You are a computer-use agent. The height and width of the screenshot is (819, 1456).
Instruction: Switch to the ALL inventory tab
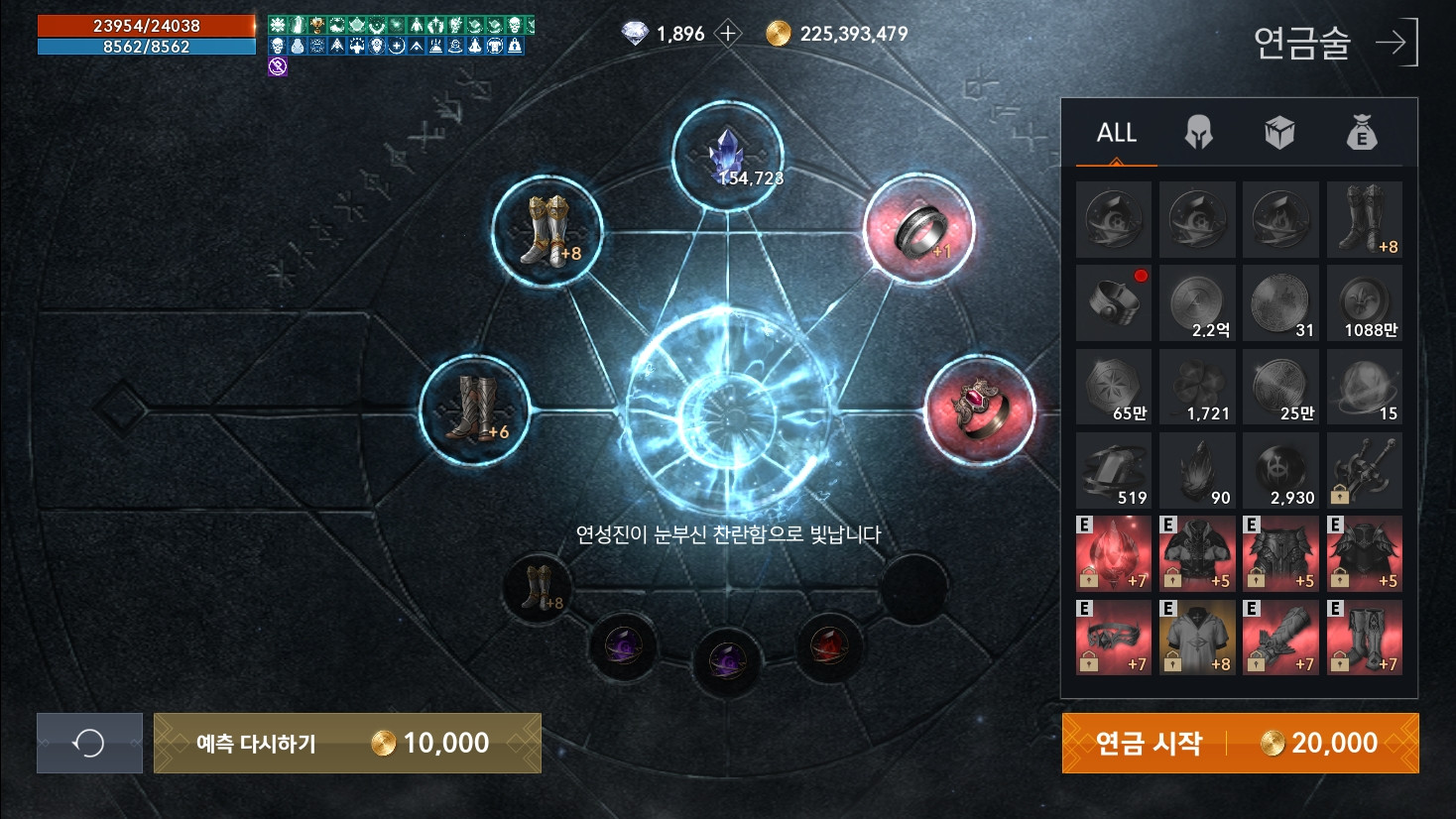pyautogui.click(x=1117, y=133)
